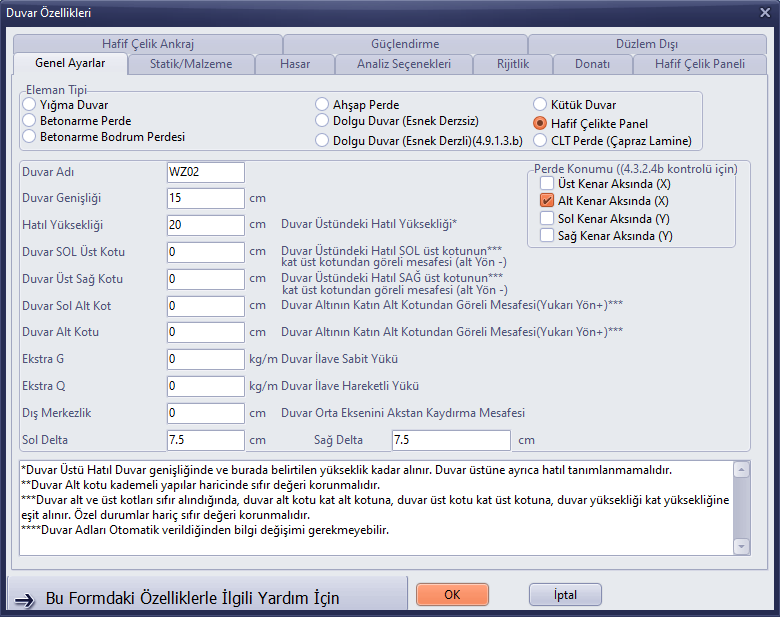The height and width of the screenshot is (617, 780).
Task: Open the Rijitlik tab
Action: pyautogui.click(x=513, y=64)
